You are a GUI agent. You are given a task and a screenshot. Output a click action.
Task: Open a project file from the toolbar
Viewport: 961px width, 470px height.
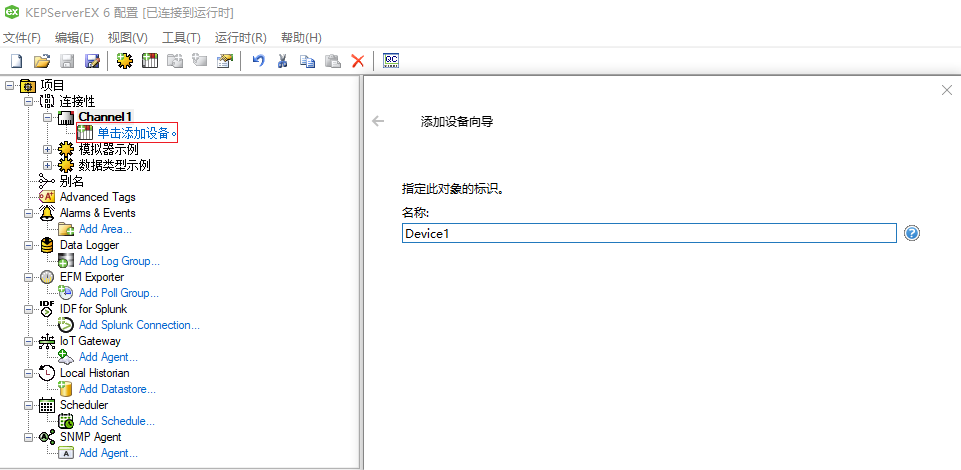tap(41, 61)
